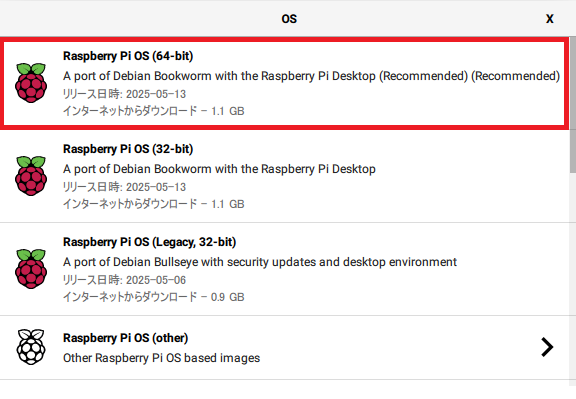The image size is (576, 399).
Task: Open Raspberry Pi OS (other) title entry
Action: click(x=125, y=338)
